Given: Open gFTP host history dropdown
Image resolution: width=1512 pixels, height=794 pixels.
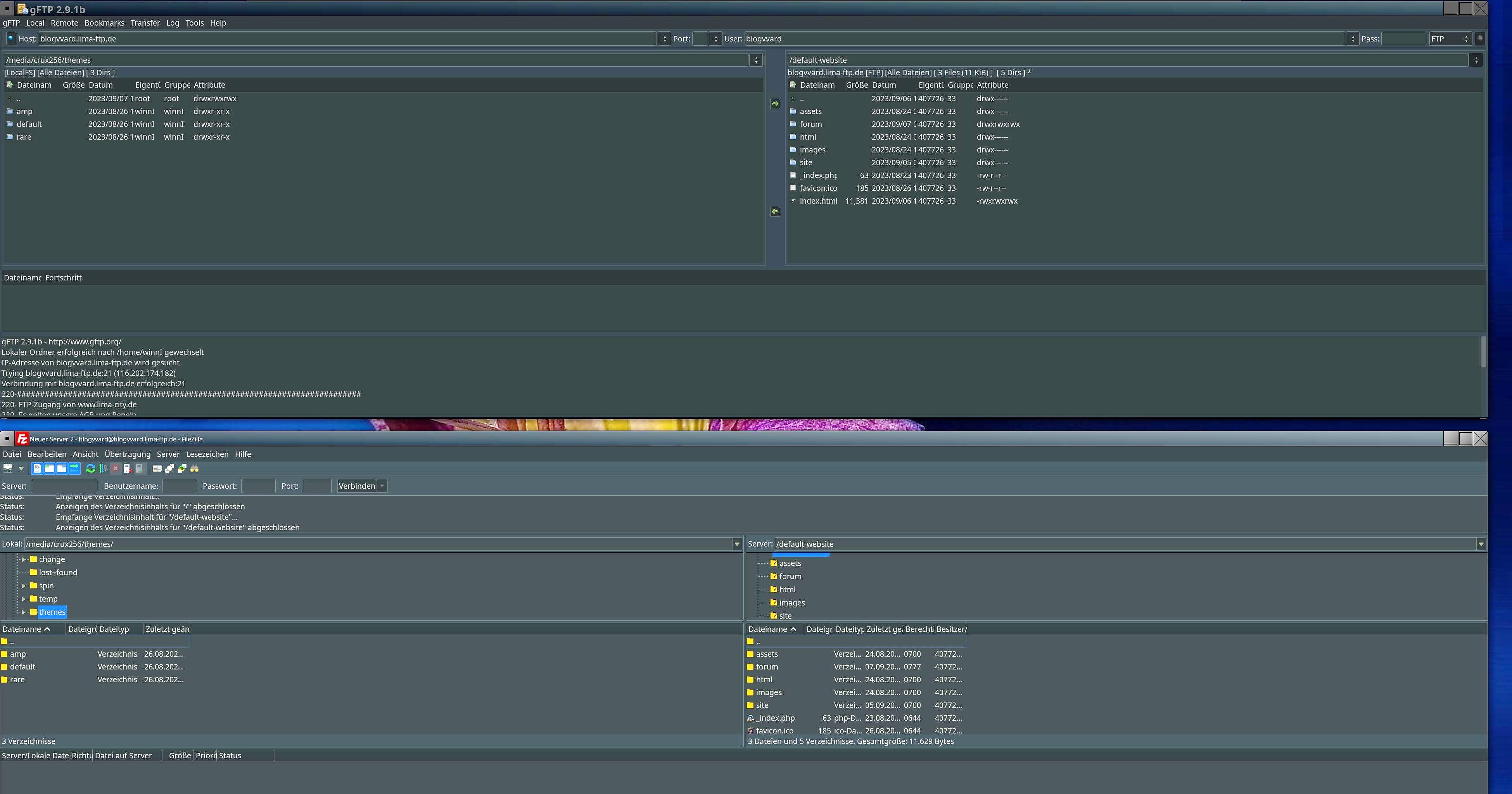Looking at the screenshot, I should click(664, 39).
